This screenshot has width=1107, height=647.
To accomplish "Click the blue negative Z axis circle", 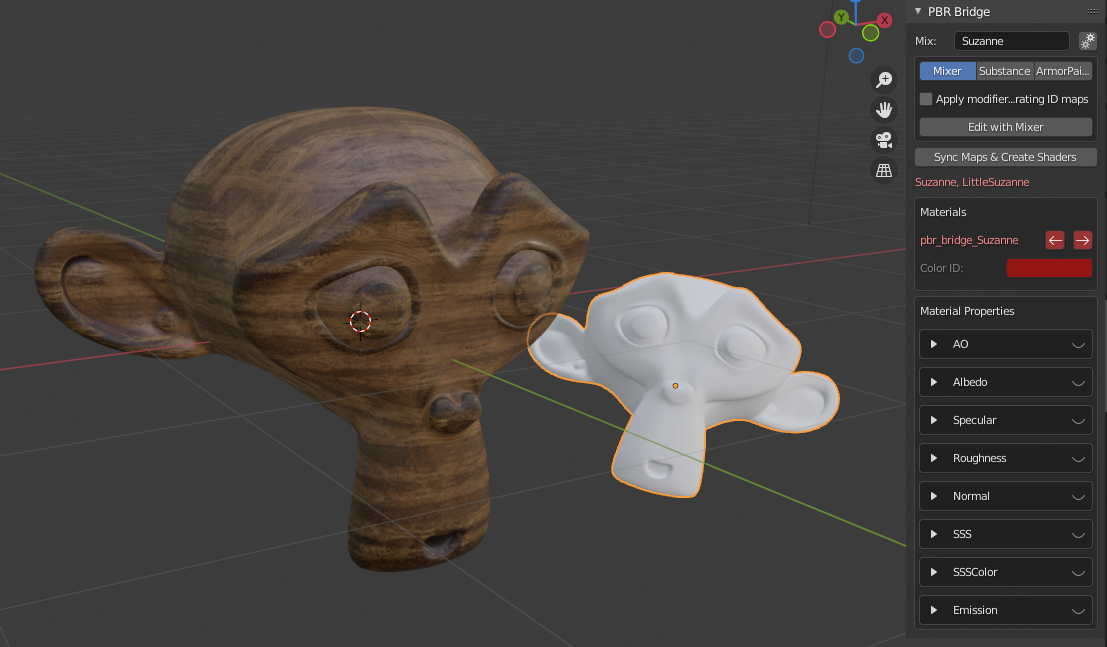I will click(856, 56).
